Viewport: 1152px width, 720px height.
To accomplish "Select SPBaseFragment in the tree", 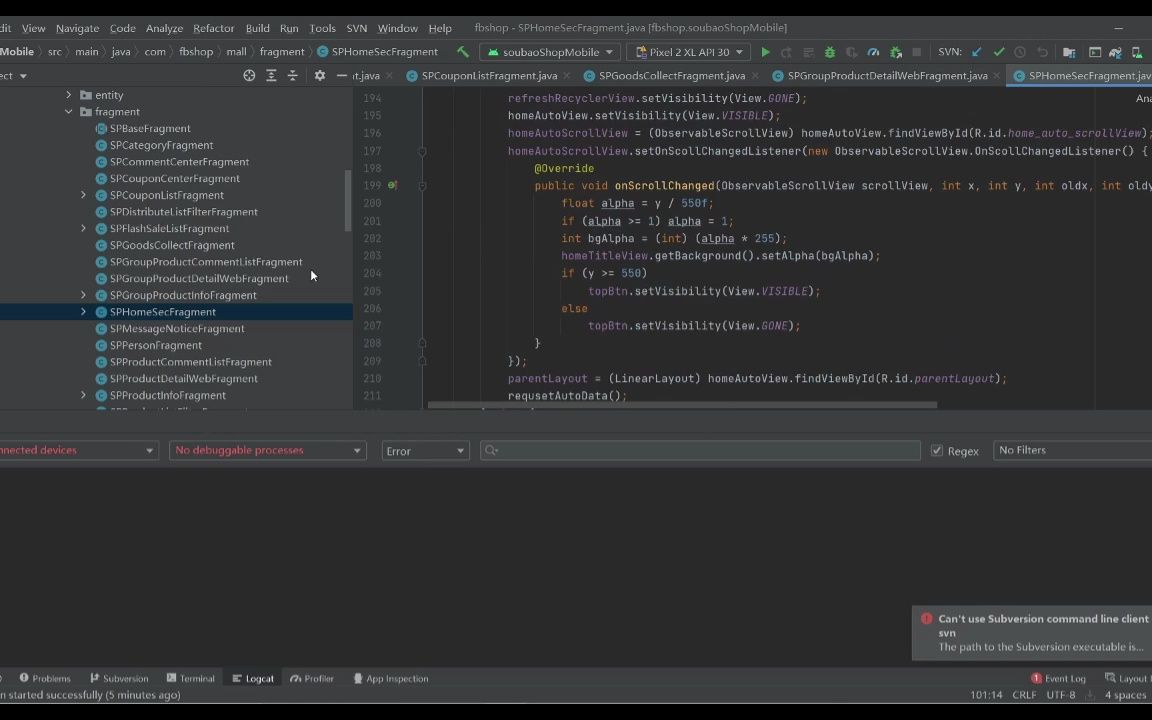I will click(150, 128).
